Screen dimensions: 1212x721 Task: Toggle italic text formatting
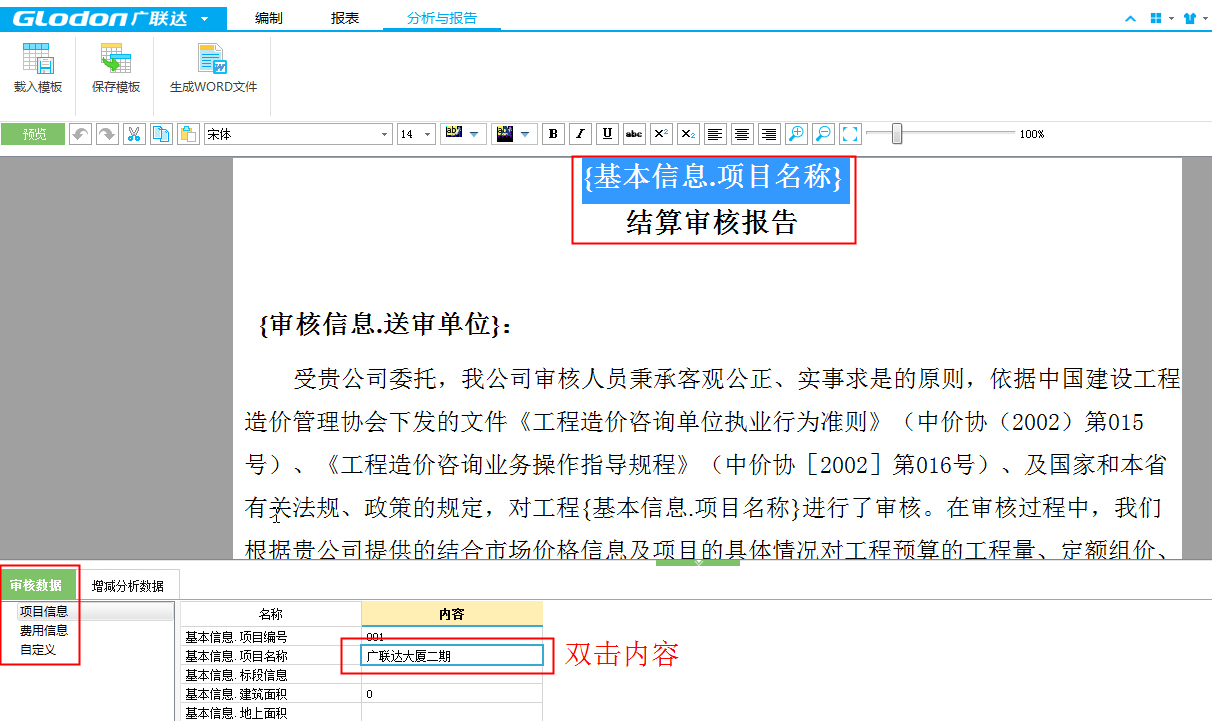tap(580, 134)
